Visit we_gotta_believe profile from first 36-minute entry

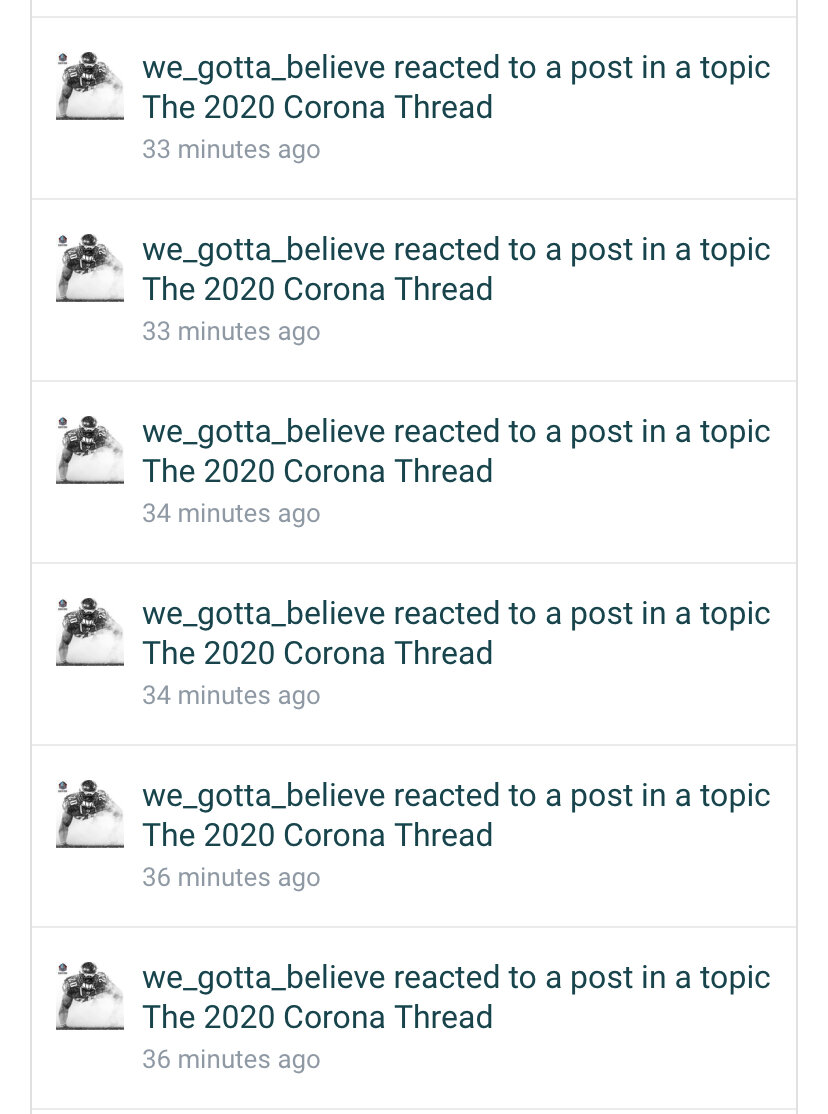point(263,796)
